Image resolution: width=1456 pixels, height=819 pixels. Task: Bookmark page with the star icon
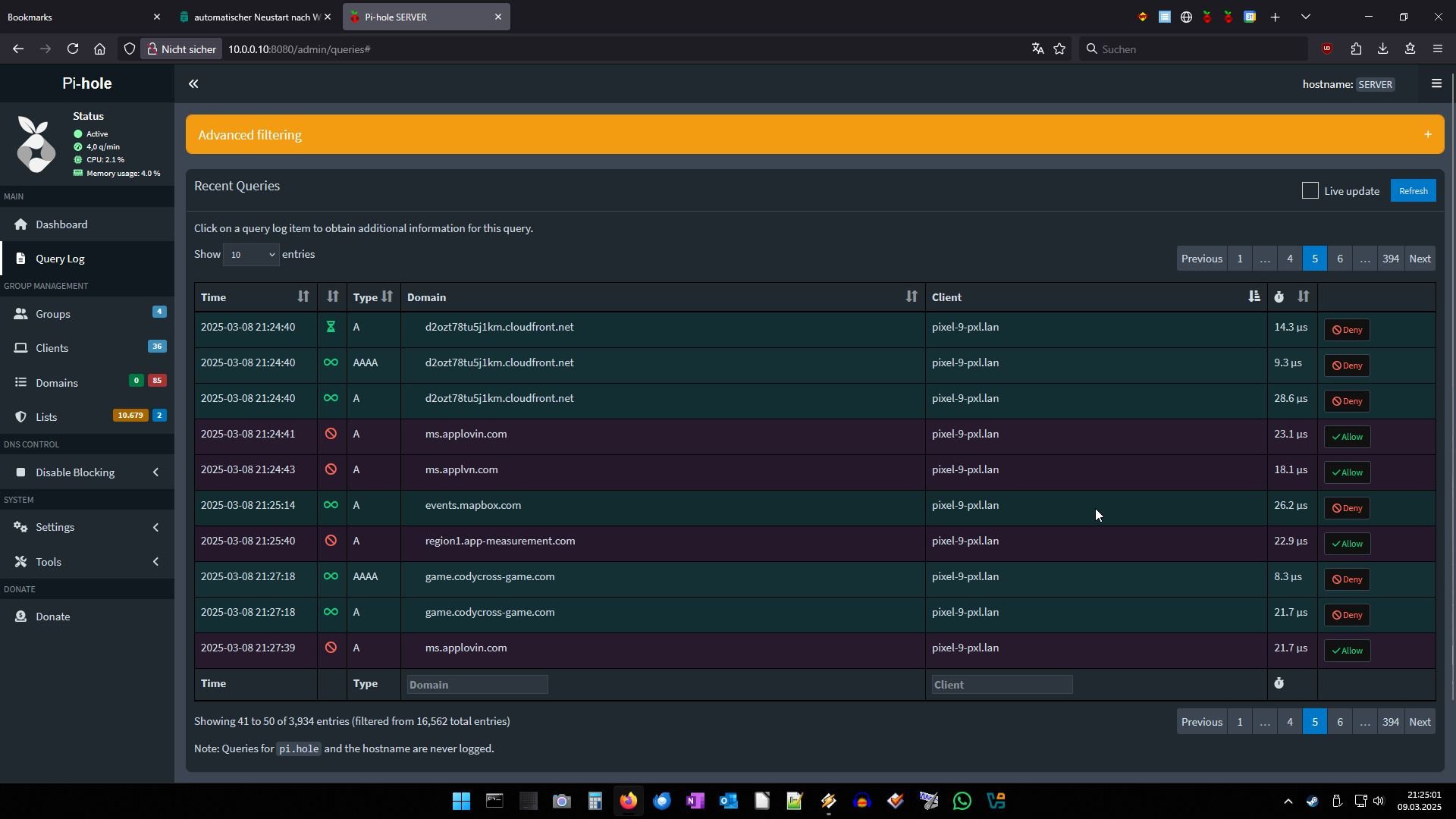point(1059,49)
